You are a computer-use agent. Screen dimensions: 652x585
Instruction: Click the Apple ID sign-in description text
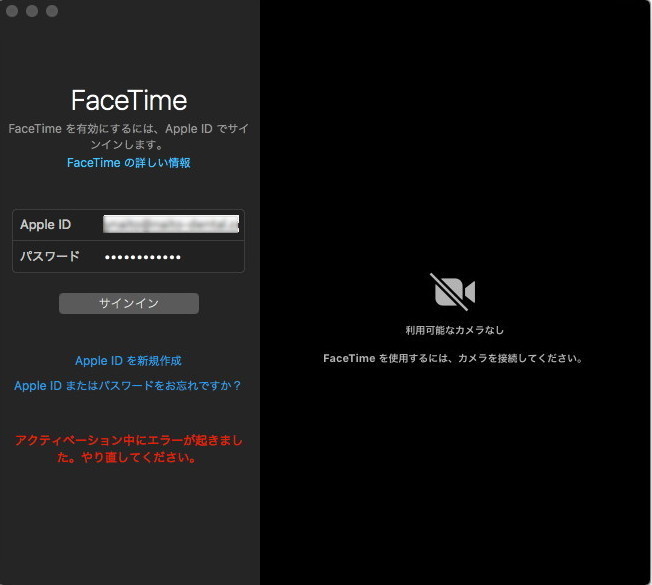[128, 136]
